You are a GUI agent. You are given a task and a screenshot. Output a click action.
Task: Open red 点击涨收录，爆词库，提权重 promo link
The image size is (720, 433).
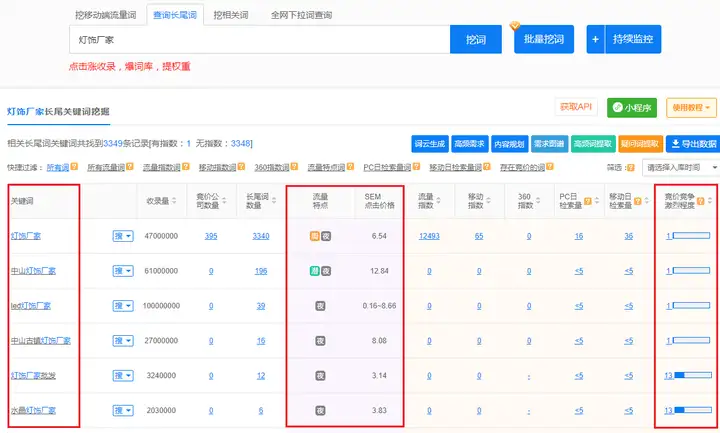(129, 67)
